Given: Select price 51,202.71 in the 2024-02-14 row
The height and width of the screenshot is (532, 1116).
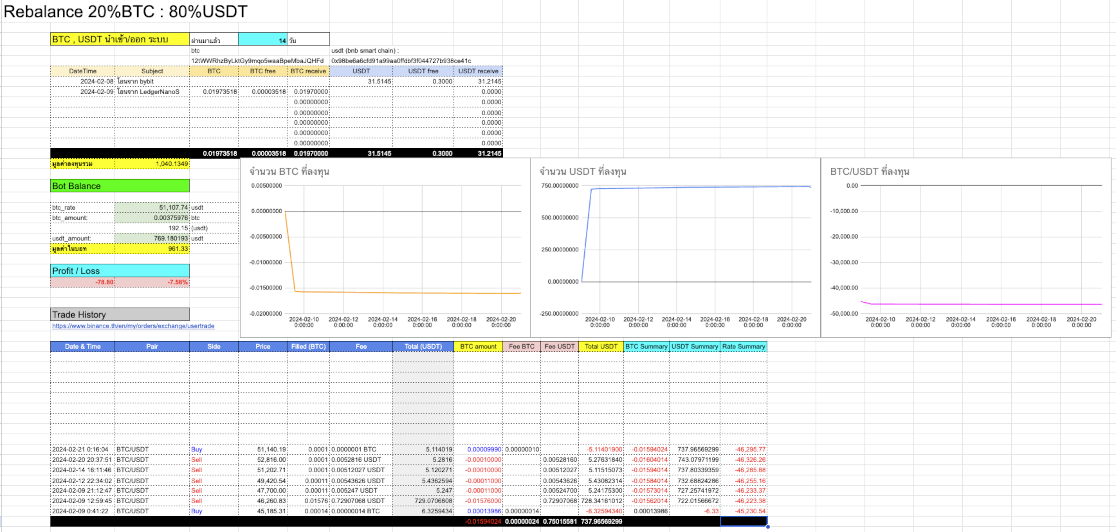Looking at the screenshot, I should tap(263, 470).
